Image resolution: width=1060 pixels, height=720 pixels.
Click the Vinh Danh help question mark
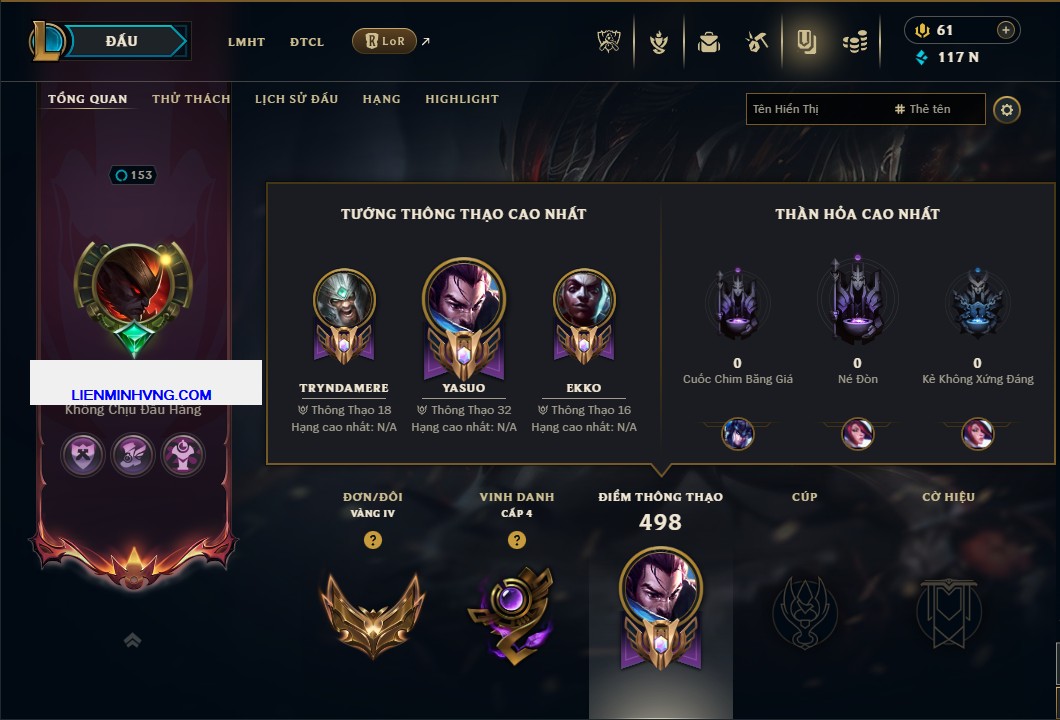coord(516,539)
